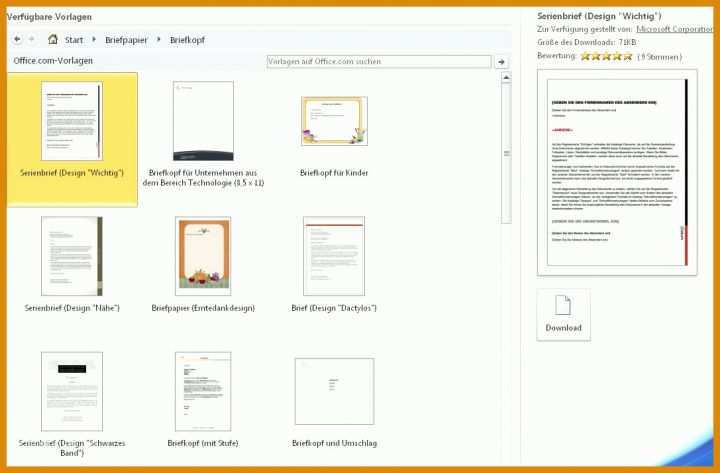Select the Briefkopf breadcrumb
720x473 pixels.
(187, 40)
